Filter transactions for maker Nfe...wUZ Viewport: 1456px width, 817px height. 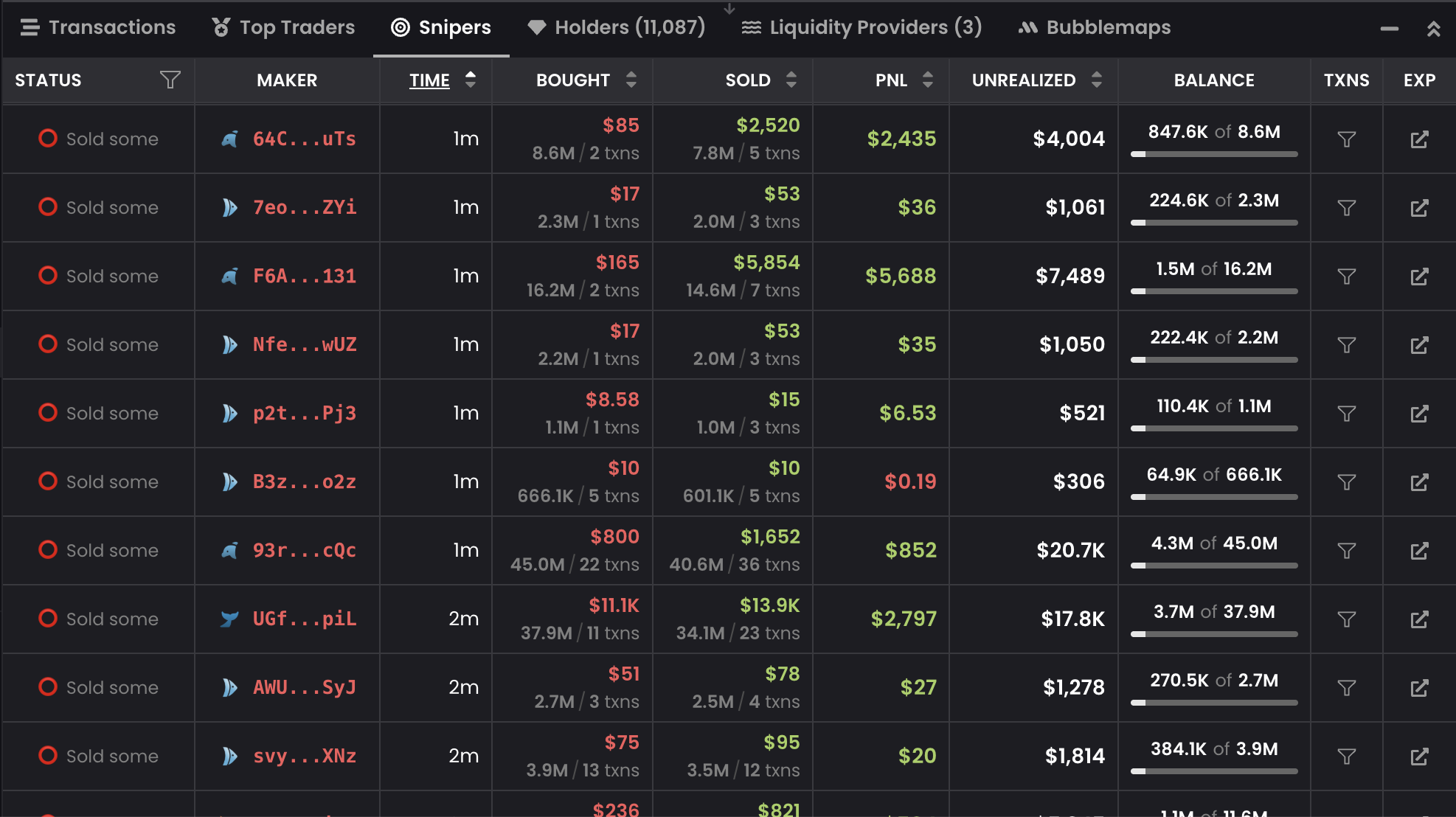click(x=1346, y=345)
